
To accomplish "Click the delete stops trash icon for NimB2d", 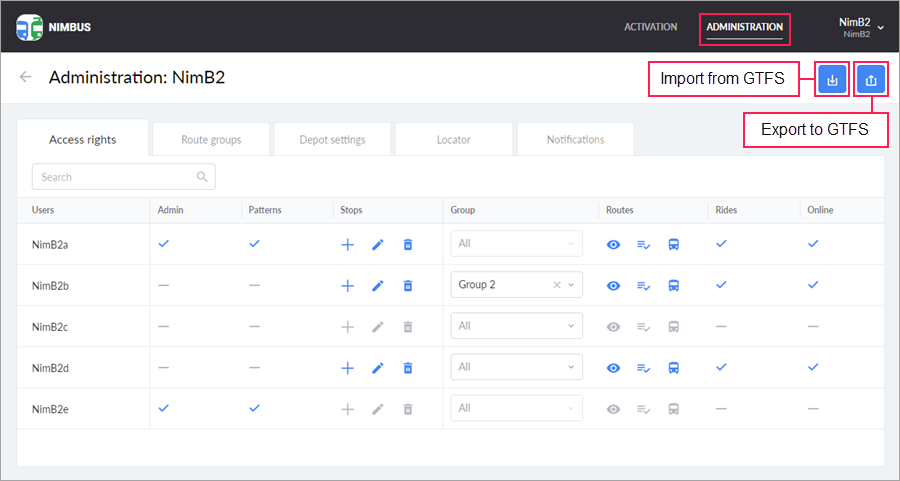I will point(408,367).
